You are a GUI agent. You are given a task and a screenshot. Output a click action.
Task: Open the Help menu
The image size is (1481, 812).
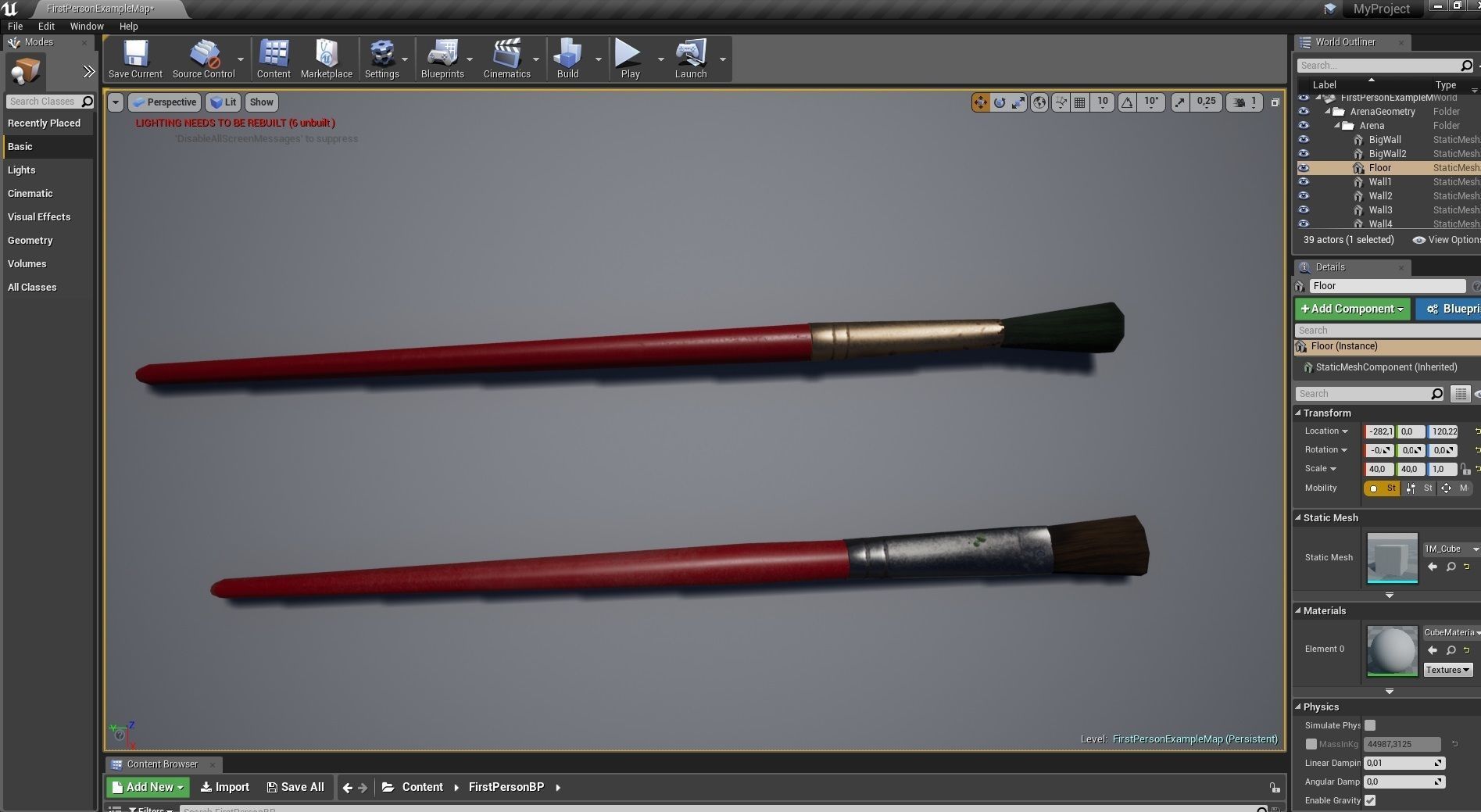point(128,26)
